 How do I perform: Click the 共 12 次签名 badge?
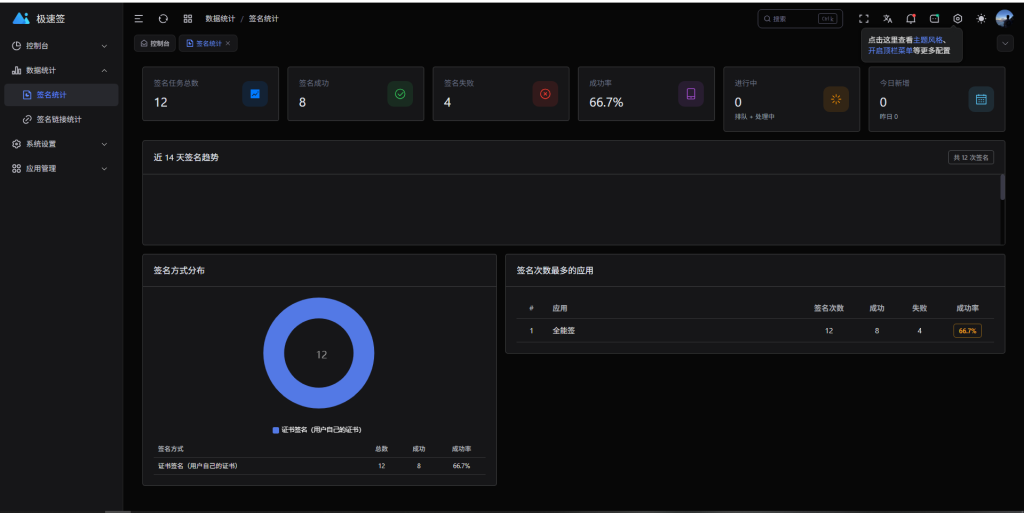(x=970, y=157)
